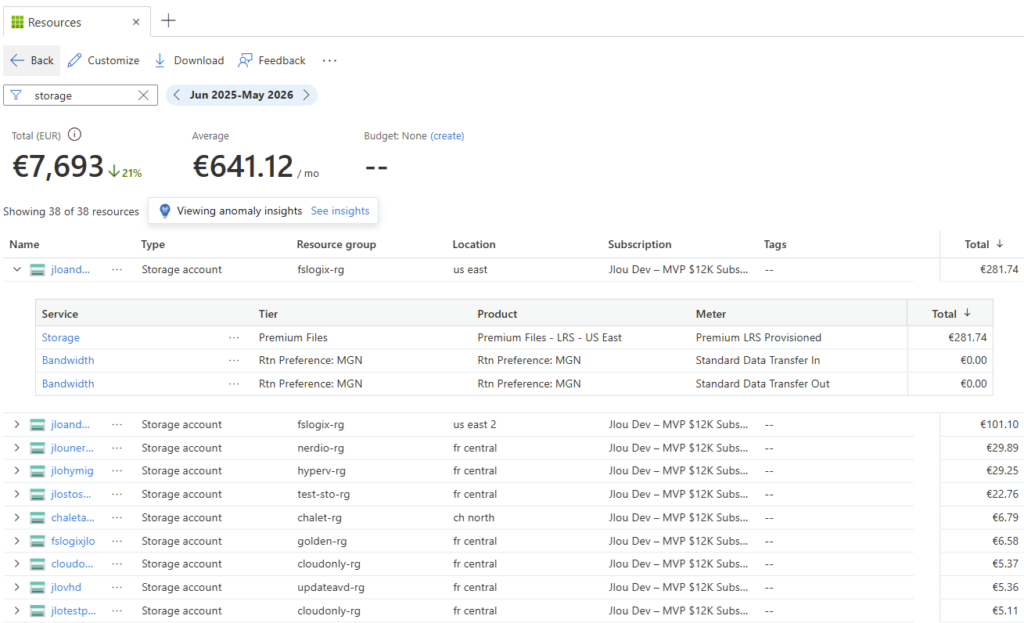Screen dimensions: 1024x623
Task: Expand the jloand us east 2 row
Action: tap(17, 424)
